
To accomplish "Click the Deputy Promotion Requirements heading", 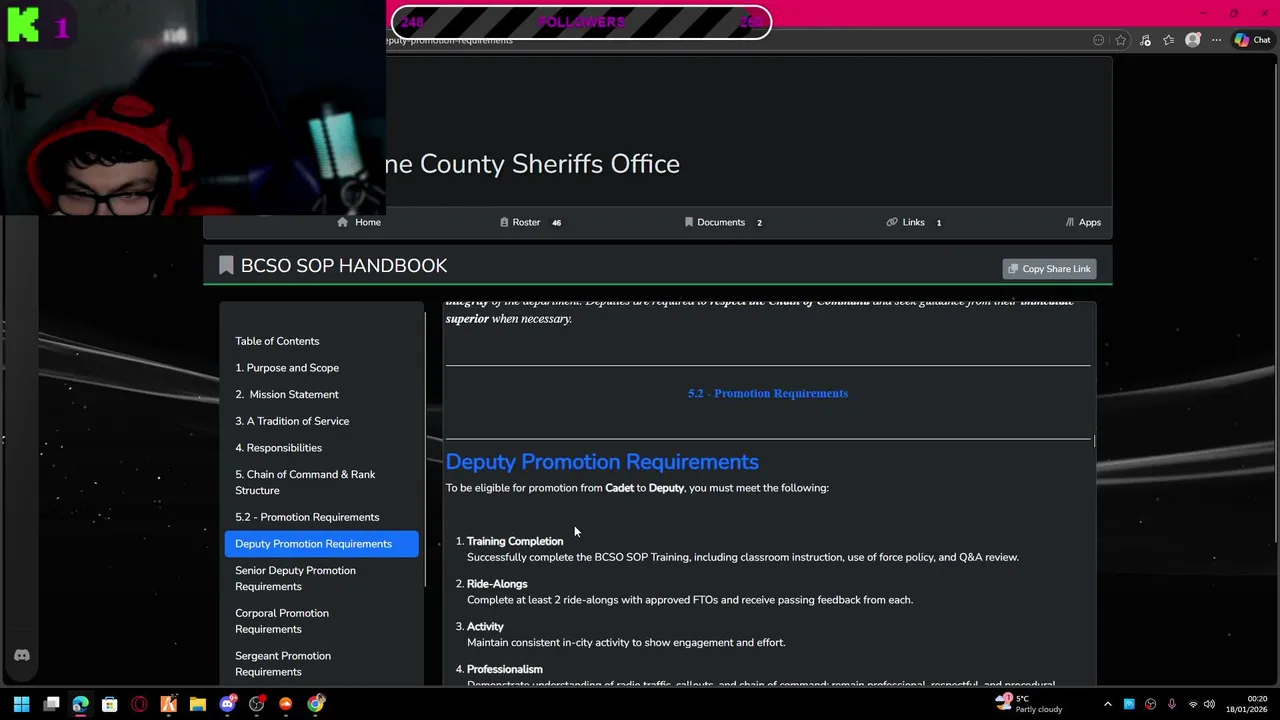I will point(602,462).
